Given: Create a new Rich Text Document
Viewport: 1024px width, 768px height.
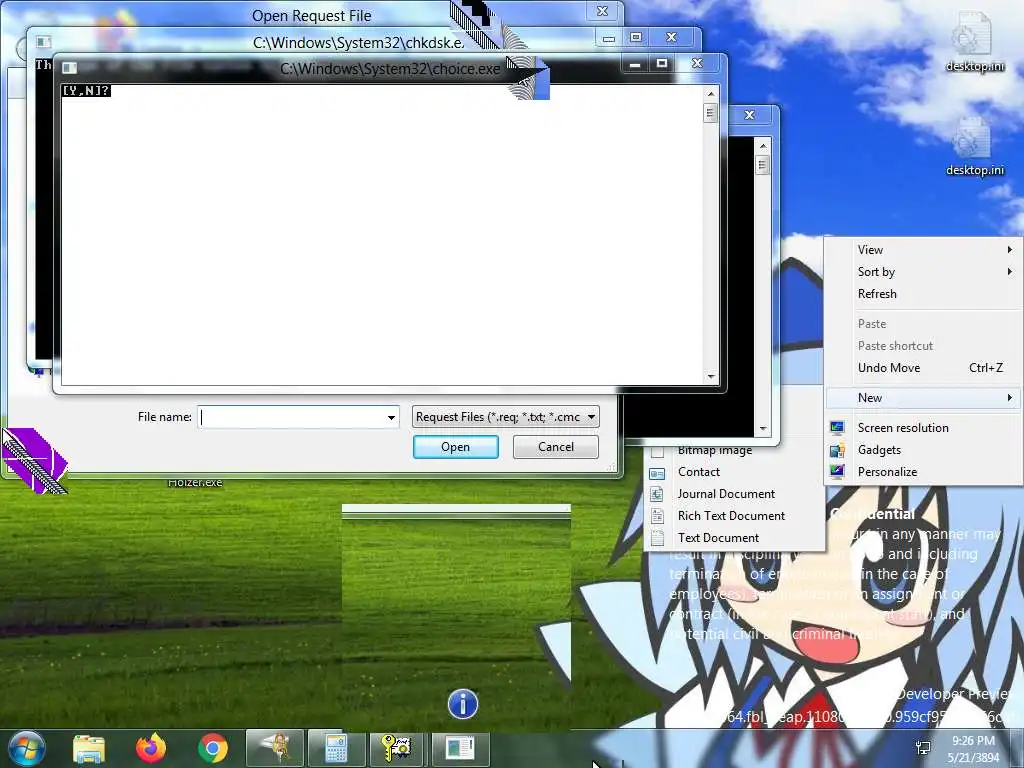Looking at the screenshot, I should coord(734,516).
